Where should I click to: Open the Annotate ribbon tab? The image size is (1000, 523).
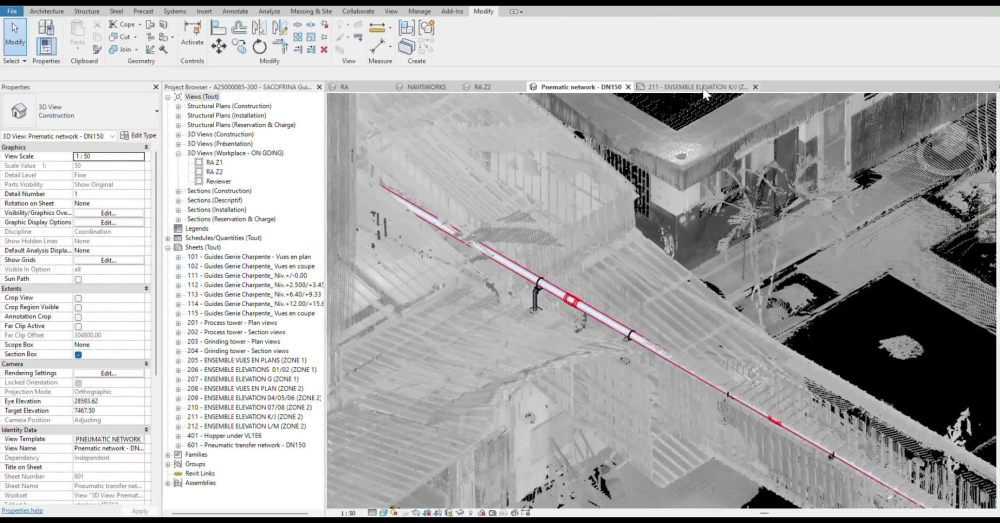point(235,11)
